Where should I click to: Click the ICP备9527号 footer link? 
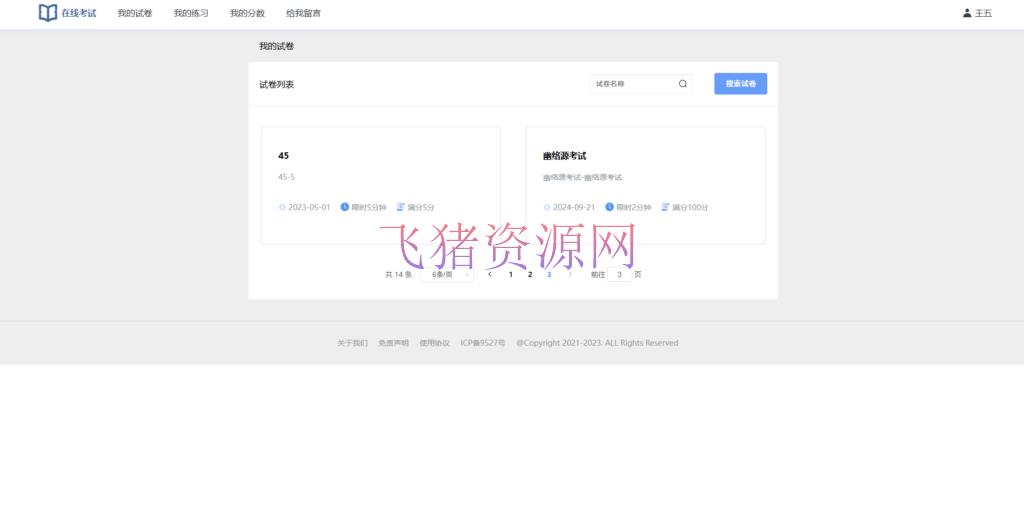(x=483, y=343)
